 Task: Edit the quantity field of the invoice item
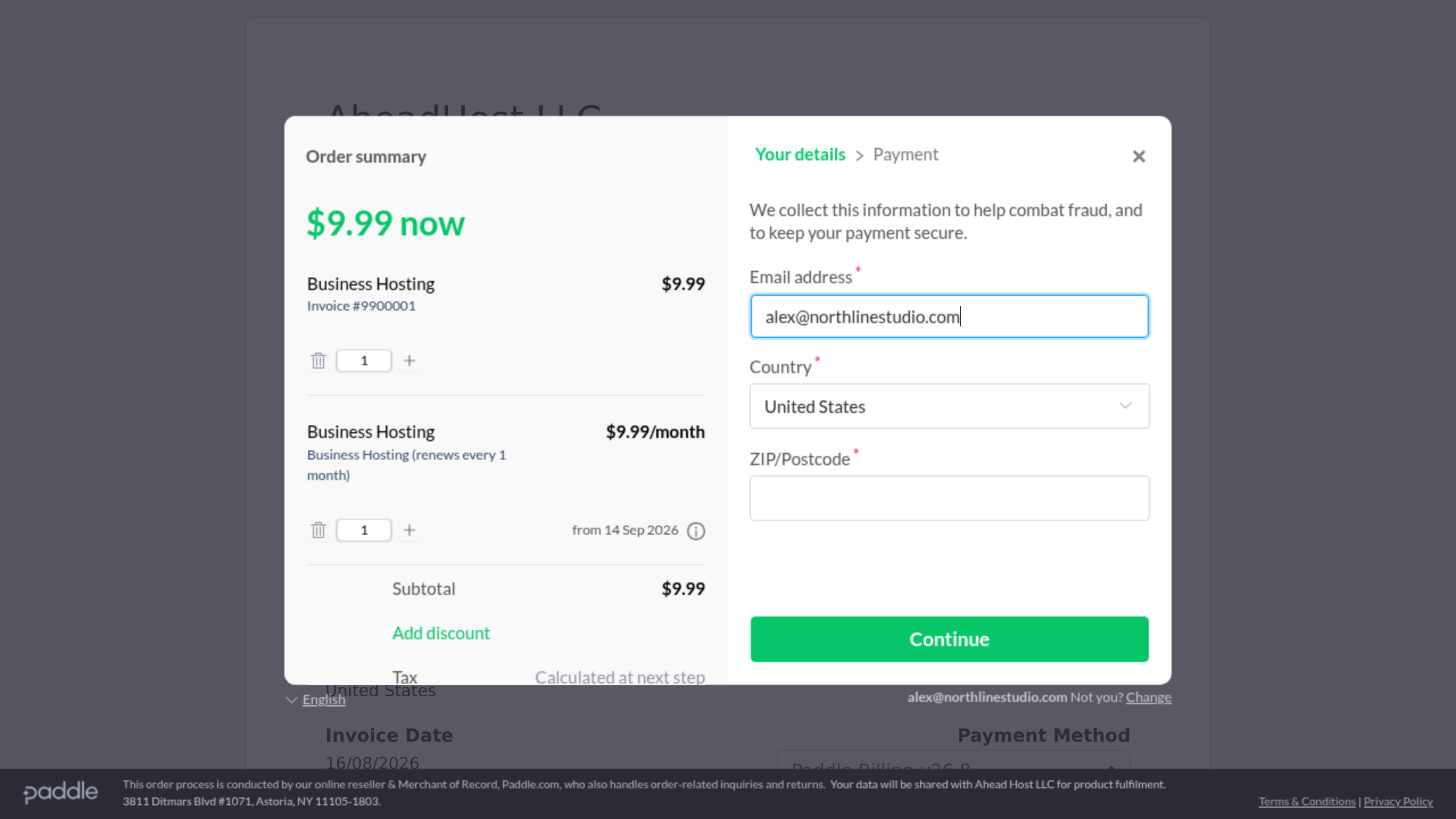pos(364,361)
